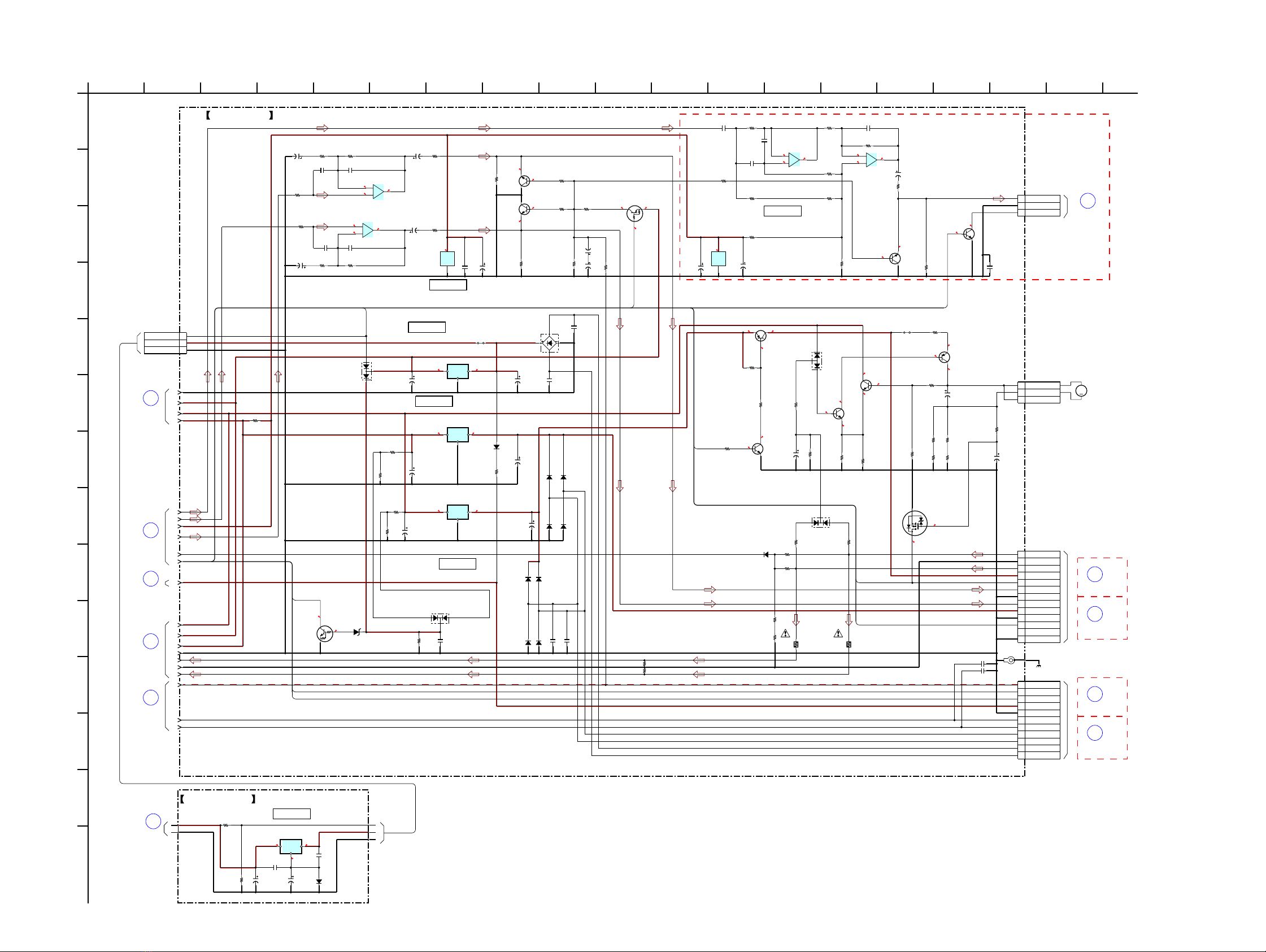Select the zener diode beside the small circled FET

point(356,632)
